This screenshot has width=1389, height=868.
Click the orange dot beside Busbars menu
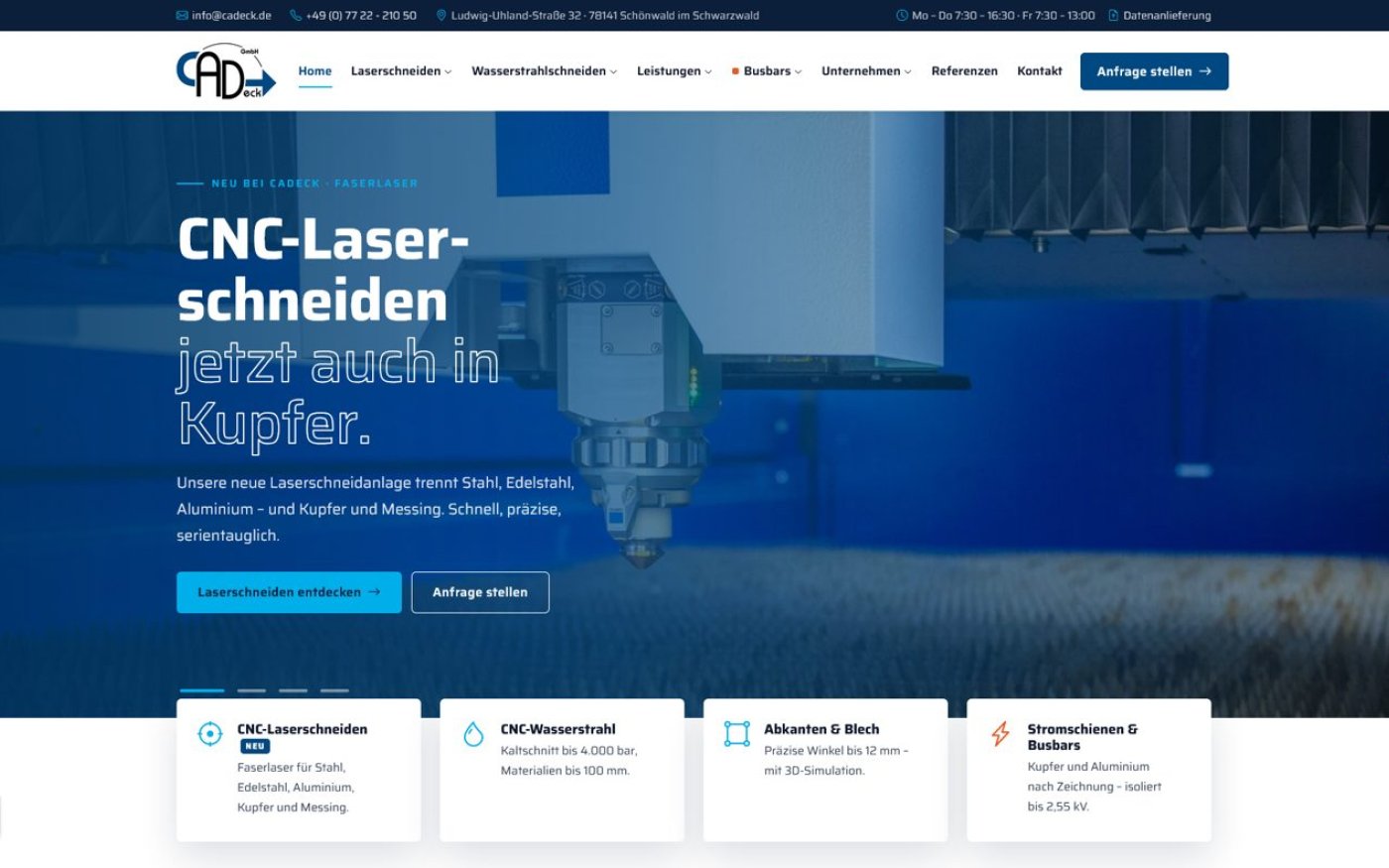pos(735,71)
